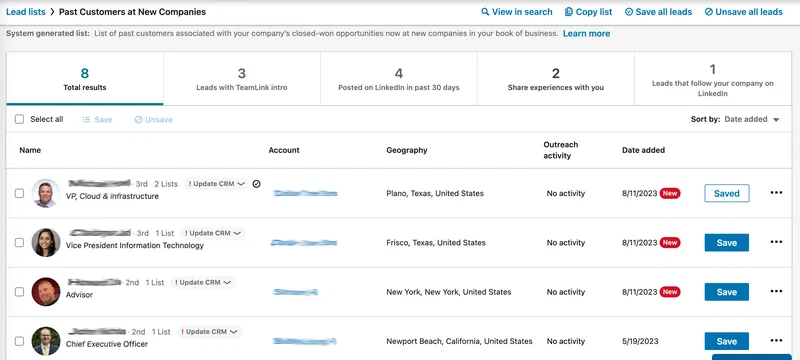Open the Lead lists breadcrumb
Screen dimensions: 800x360
point(26,12)
